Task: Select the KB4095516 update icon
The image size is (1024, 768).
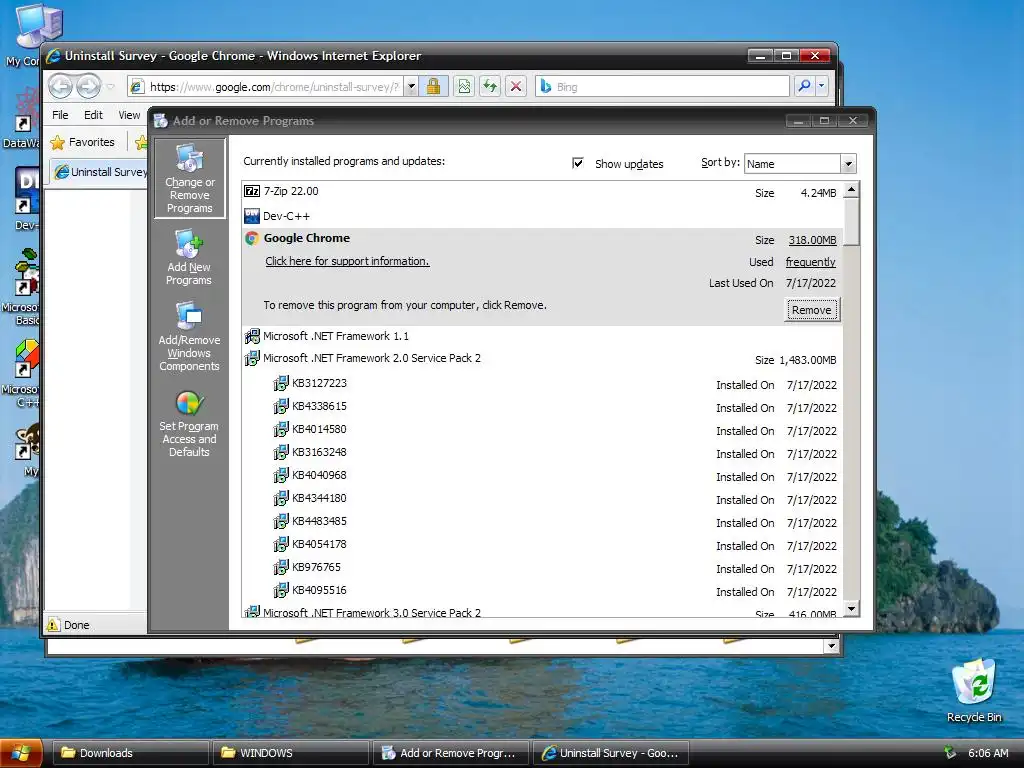Action: point(281,590)
